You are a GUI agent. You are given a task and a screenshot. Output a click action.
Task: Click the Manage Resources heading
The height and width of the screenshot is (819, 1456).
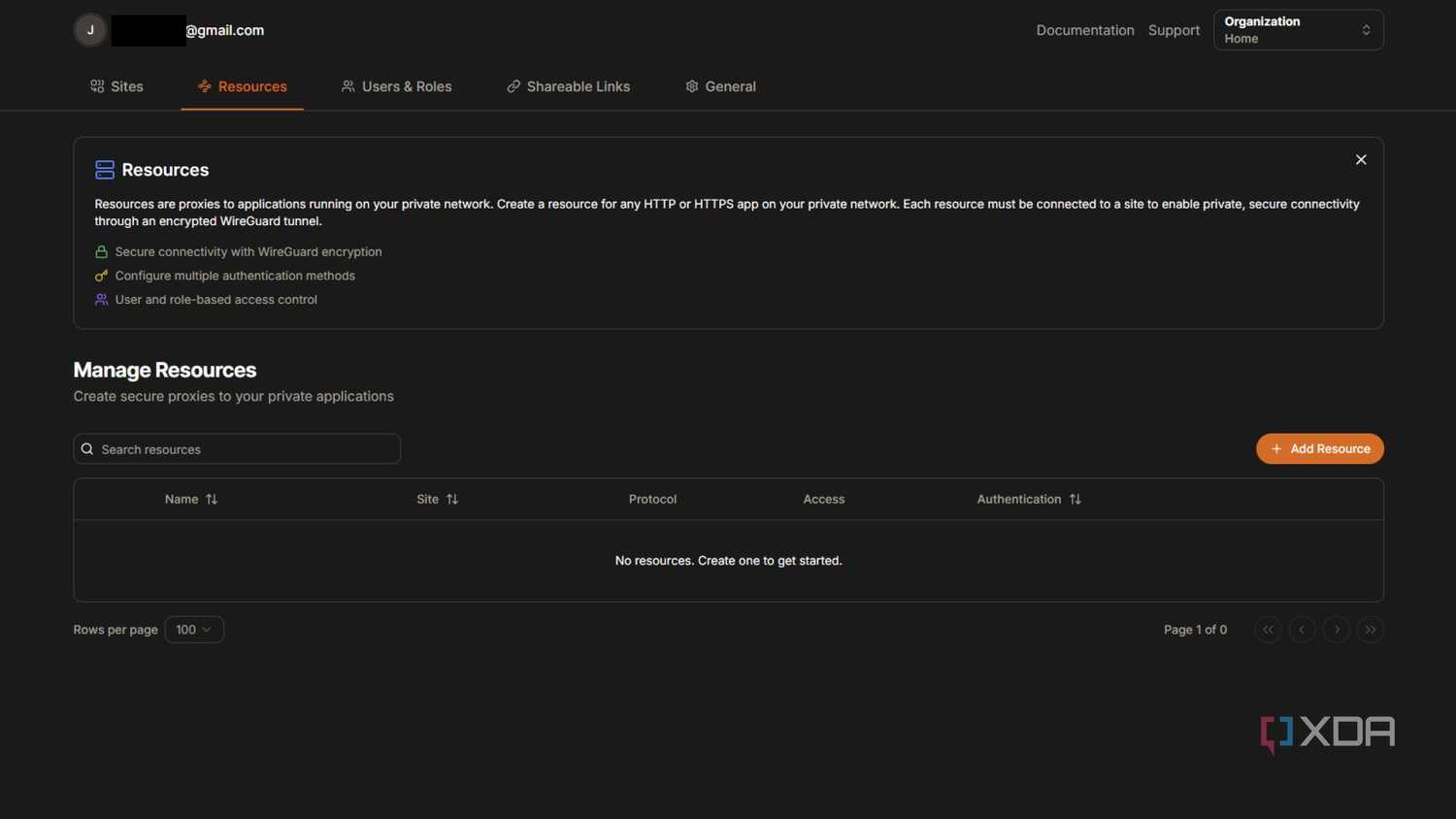click(x=165, y=370)
